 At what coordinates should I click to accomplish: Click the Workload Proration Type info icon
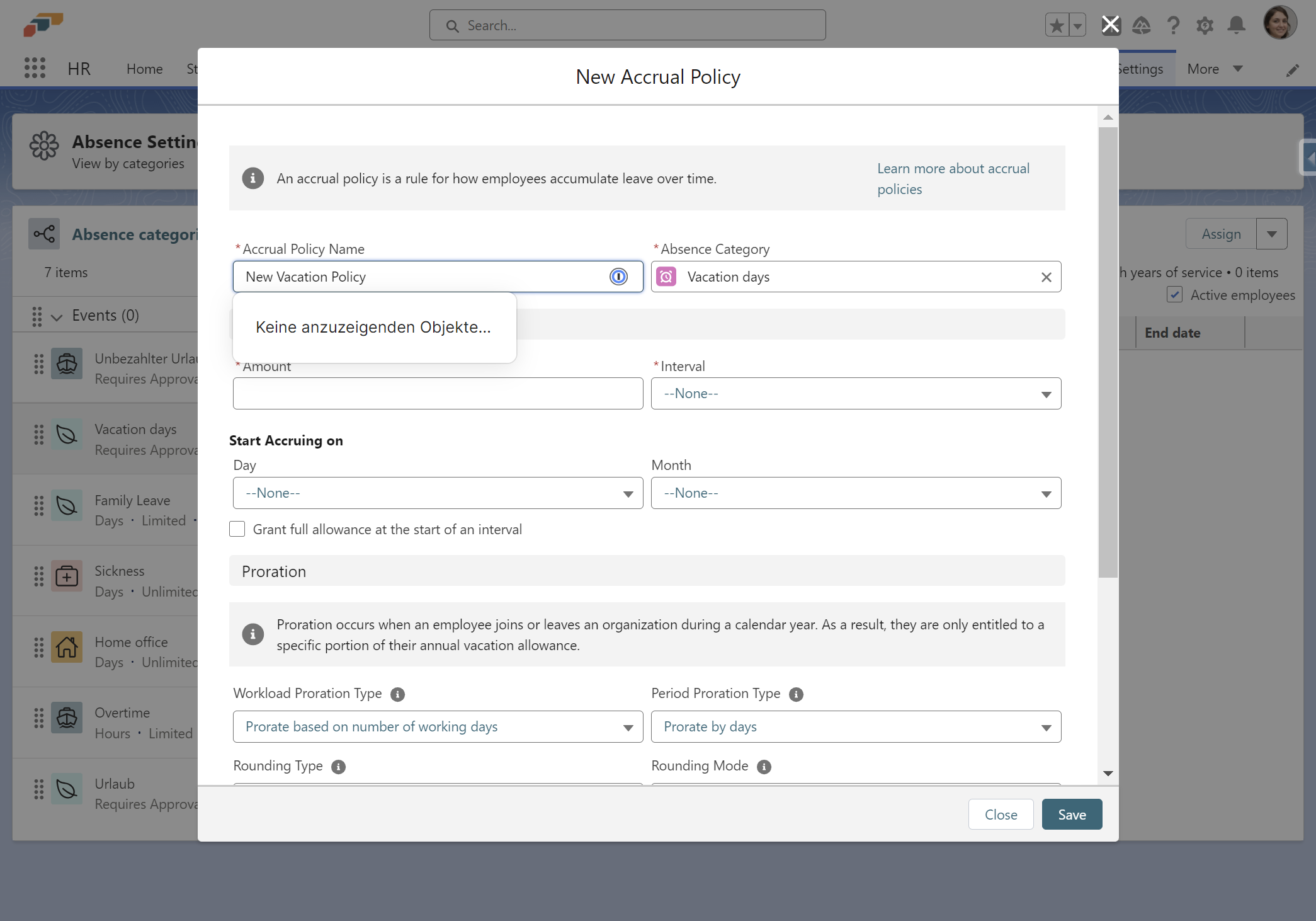click(397, 694)
